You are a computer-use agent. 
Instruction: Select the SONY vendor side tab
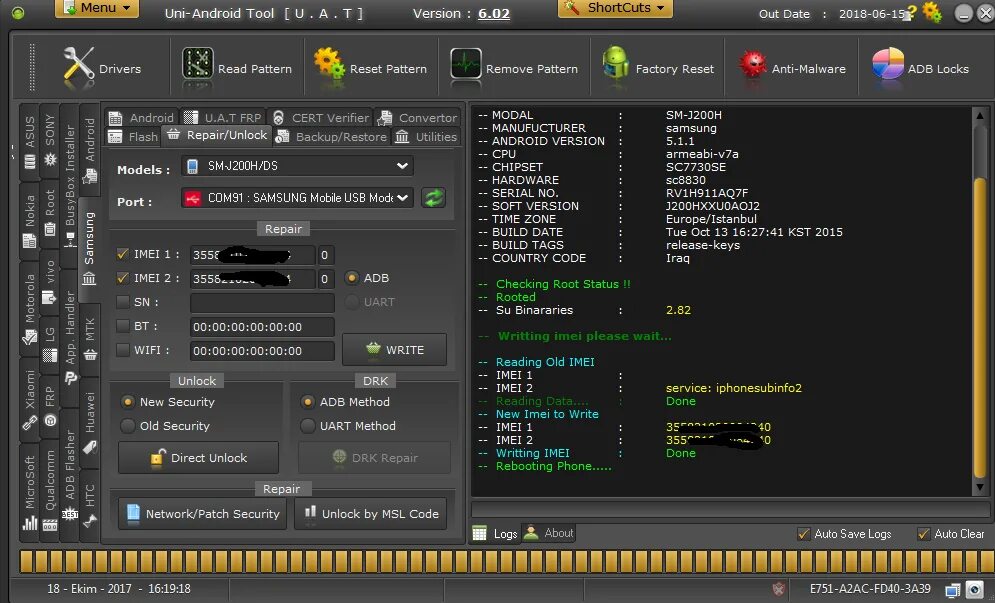coord(49,140)
